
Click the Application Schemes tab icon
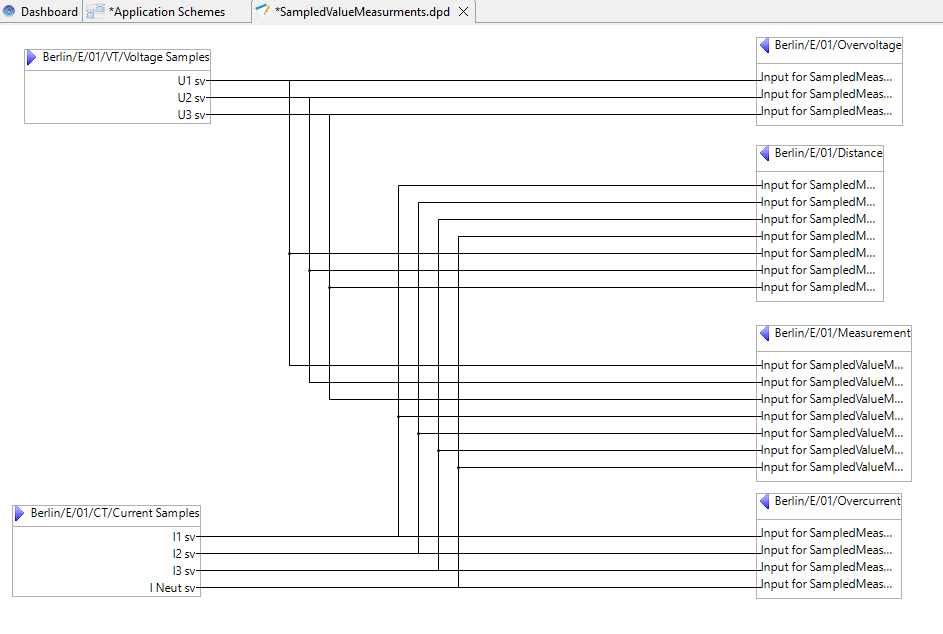[x=96, y=12]
